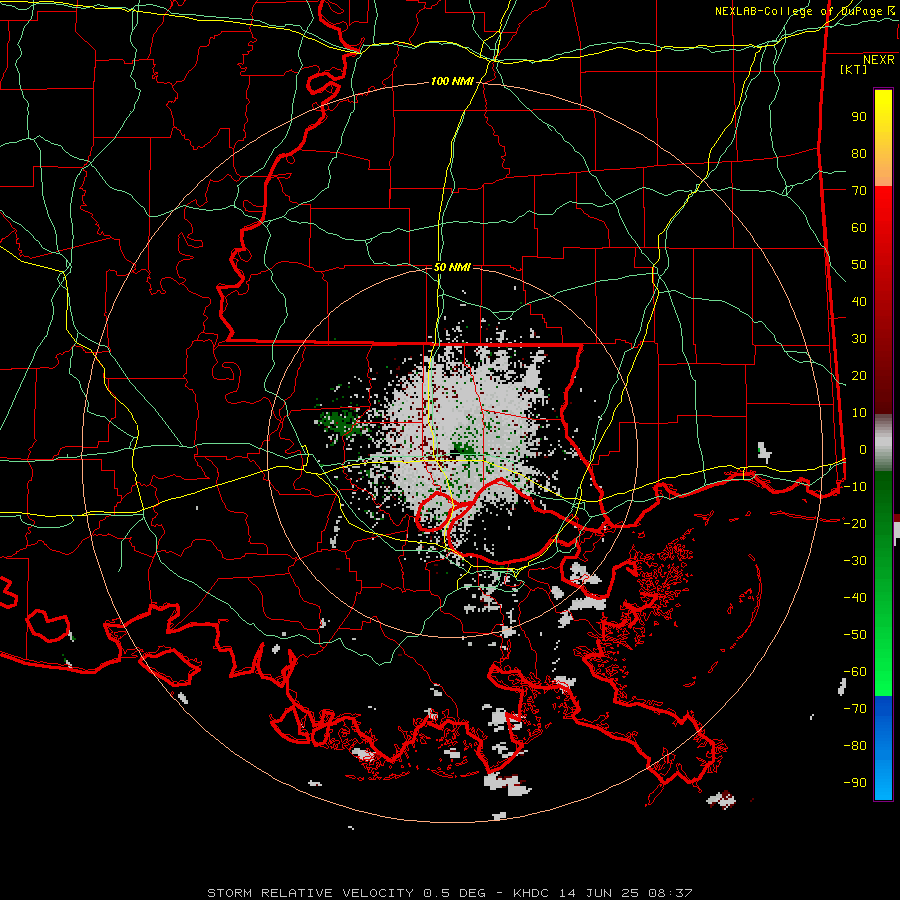Click the "KHDC" station ID in the caption

pyautogui.click(x=531, y=893)
